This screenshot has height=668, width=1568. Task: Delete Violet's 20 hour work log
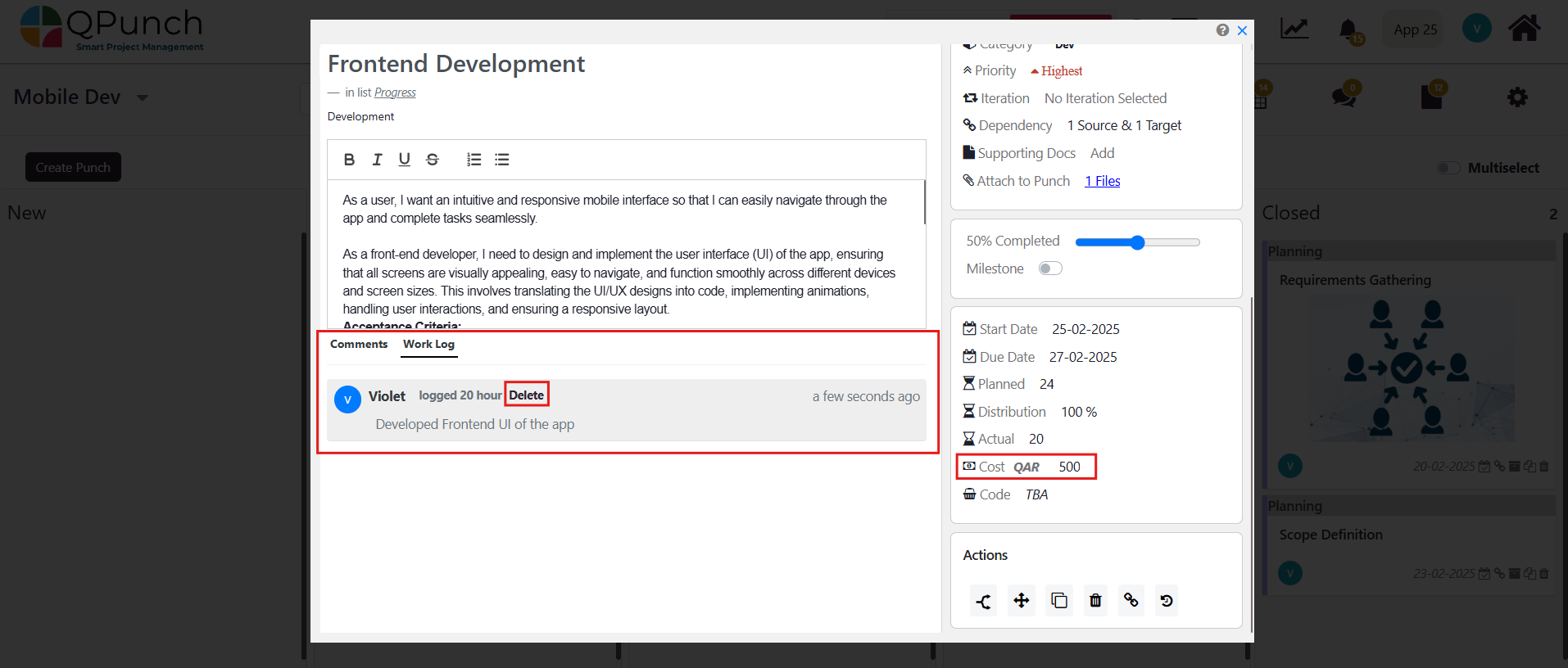(x=526, y=395)
